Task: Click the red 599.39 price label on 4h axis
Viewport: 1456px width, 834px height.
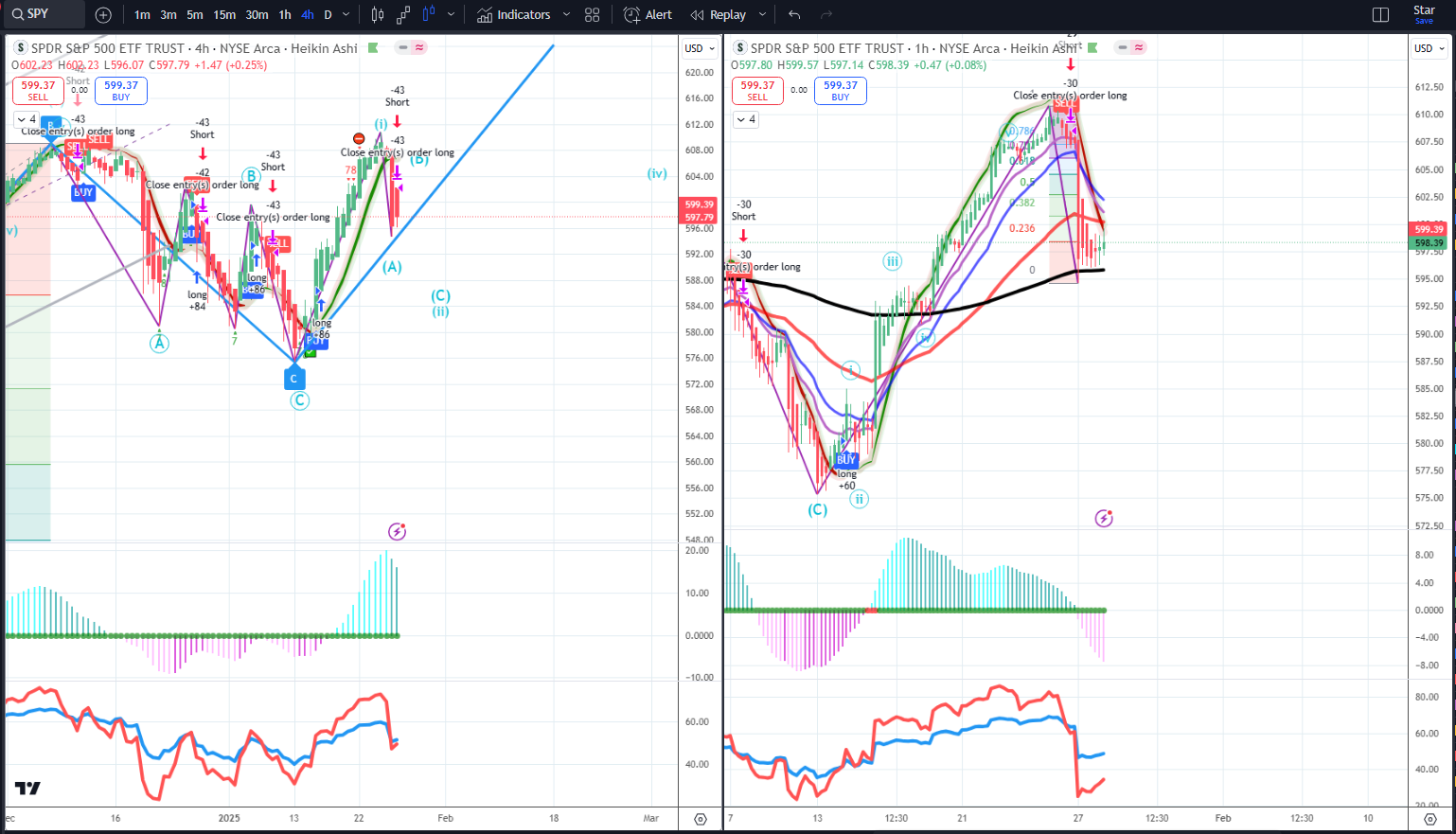Action: (x=699, y=204)
